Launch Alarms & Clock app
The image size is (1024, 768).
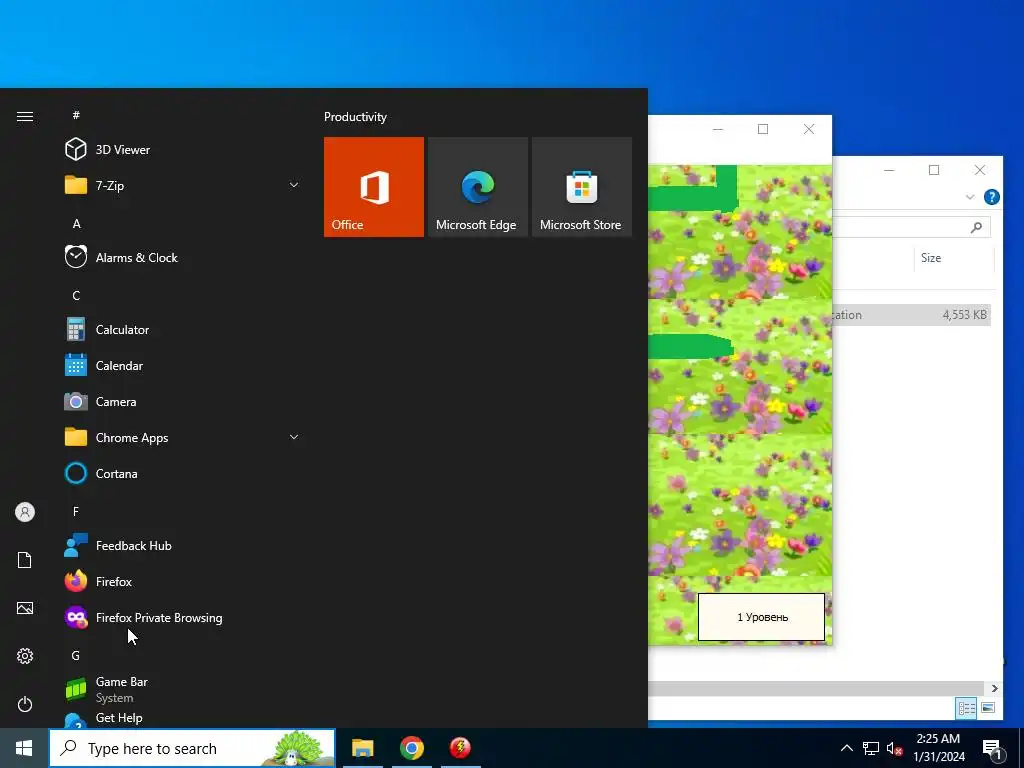(x=183, y=257)
